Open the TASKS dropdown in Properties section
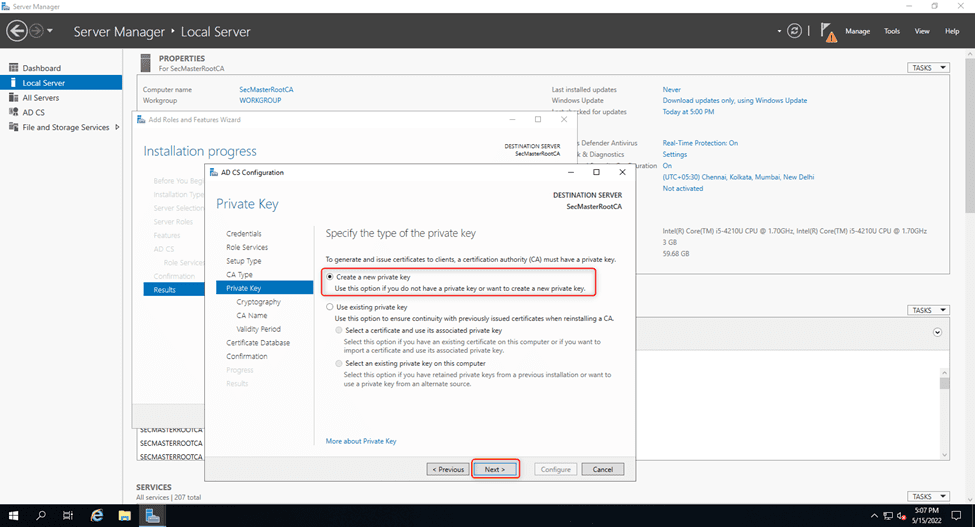This screenshot has width=975, height=527. (928, 67)
